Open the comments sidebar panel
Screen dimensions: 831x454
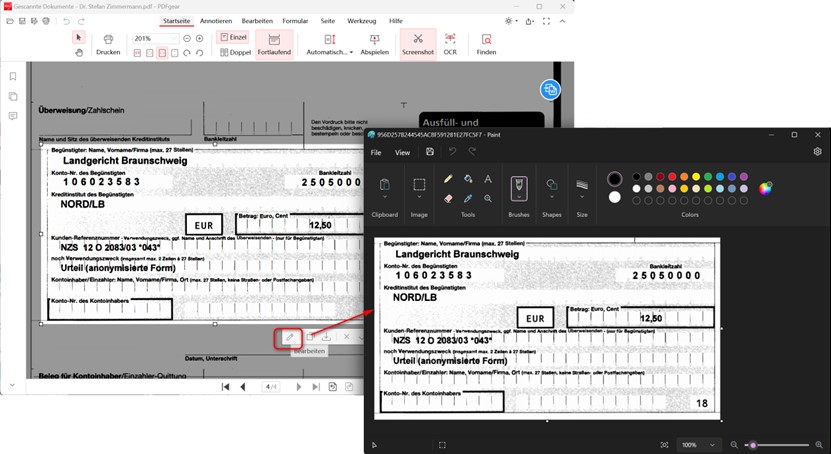tap(13, 116)
